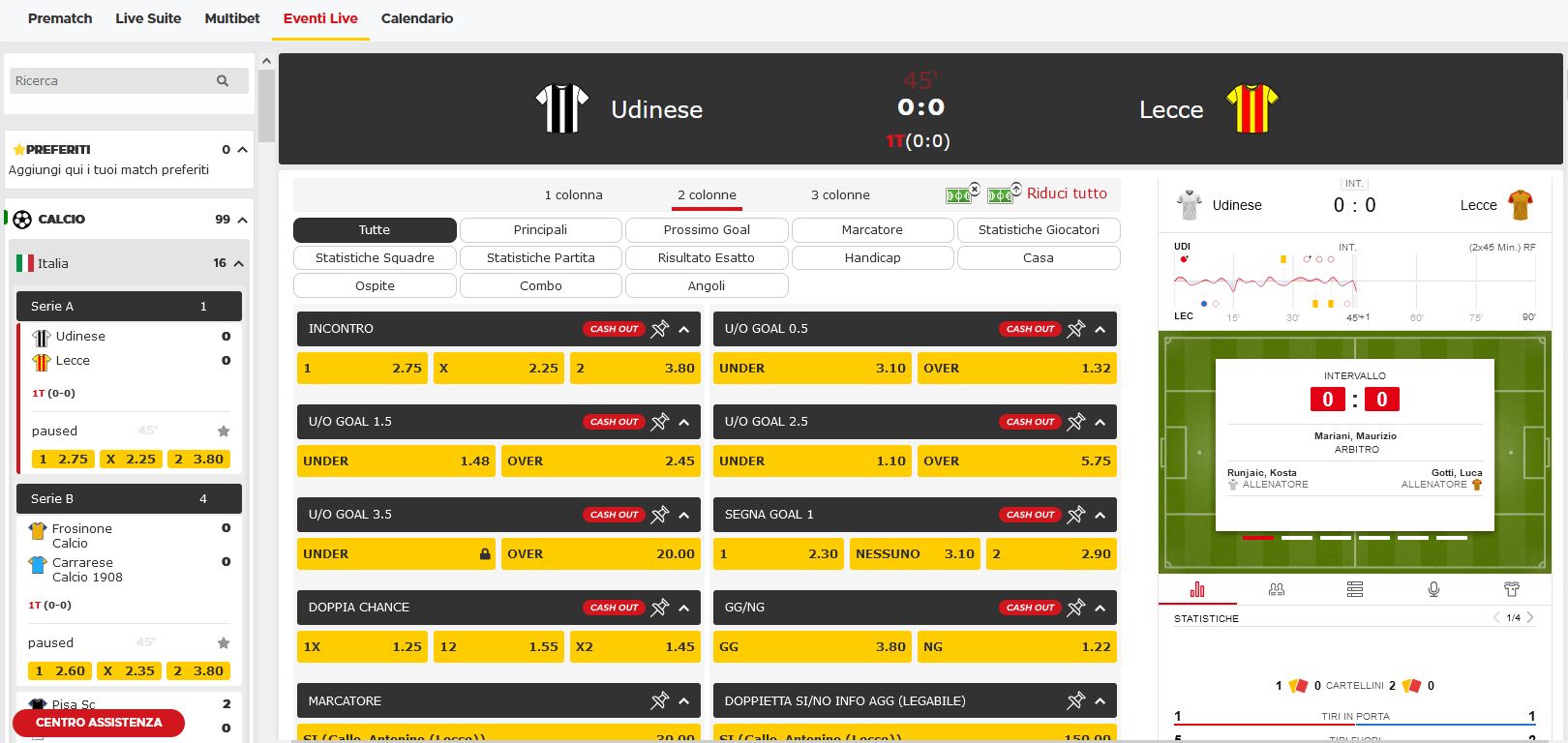The width and height of the screenshot is (1568, 743).
Task: Toggle the Statistiche Giocatori filter
Action: (x=1039, y=230)
